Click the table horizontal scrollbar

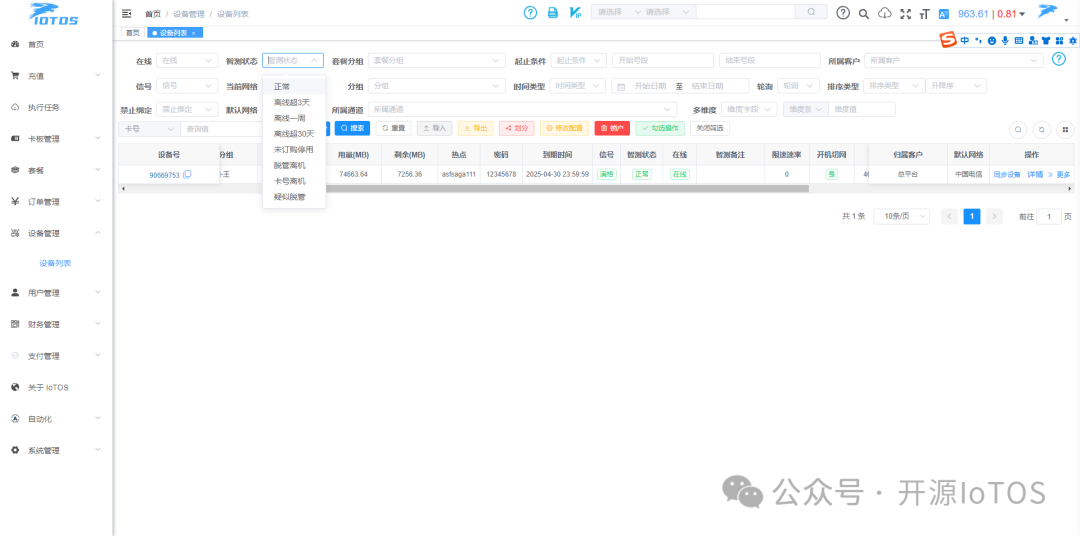[466, 188]
